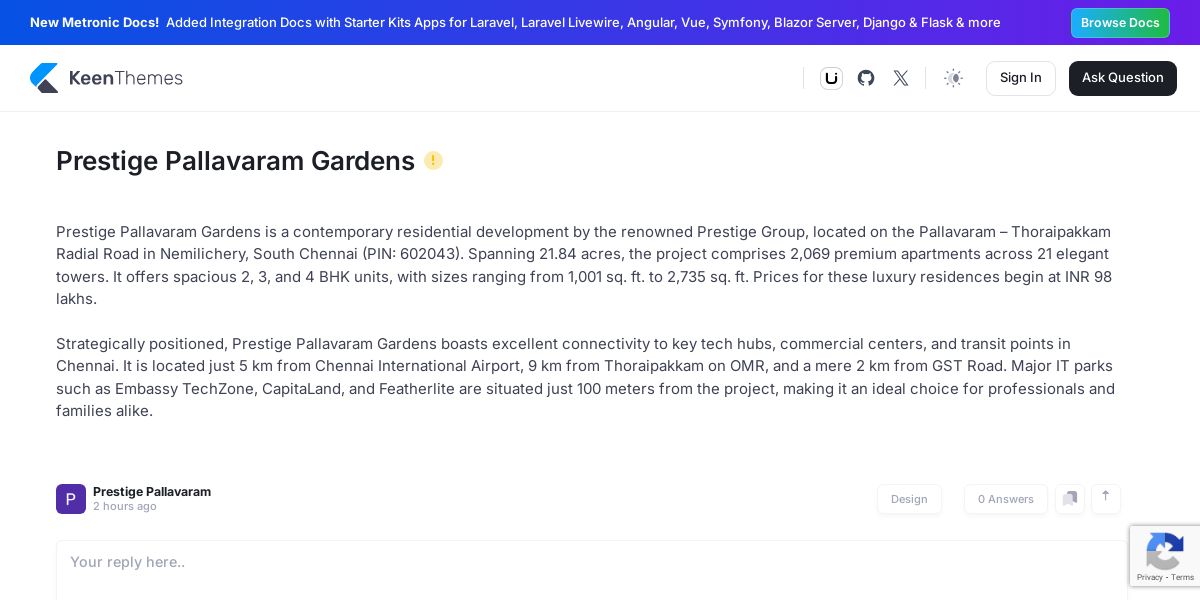Click the reCAPTCHA badge icon
The image size is (1200, 600).
point(1165,551)
